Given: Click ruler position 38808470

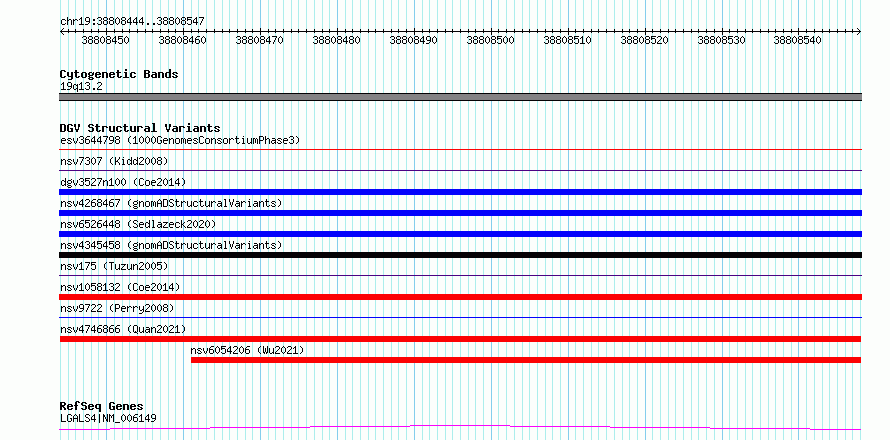Looking at the screenshot, I should (x=259, y=40).
